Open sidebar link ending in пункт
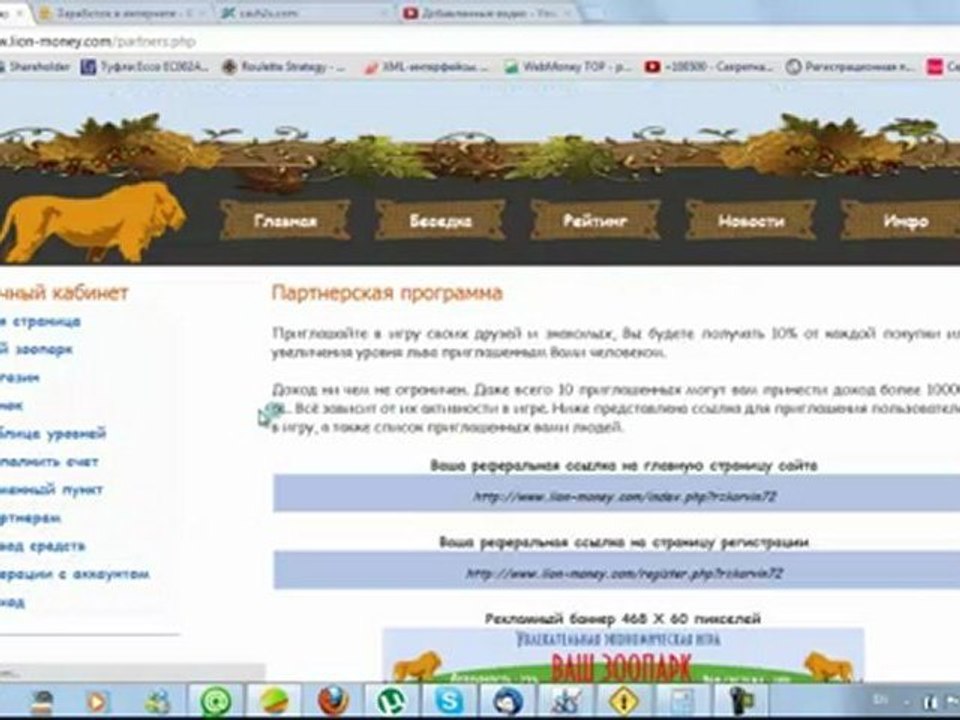Image resolution: width=960 pixels, height=720 pixels. click(x=51, y=489)
